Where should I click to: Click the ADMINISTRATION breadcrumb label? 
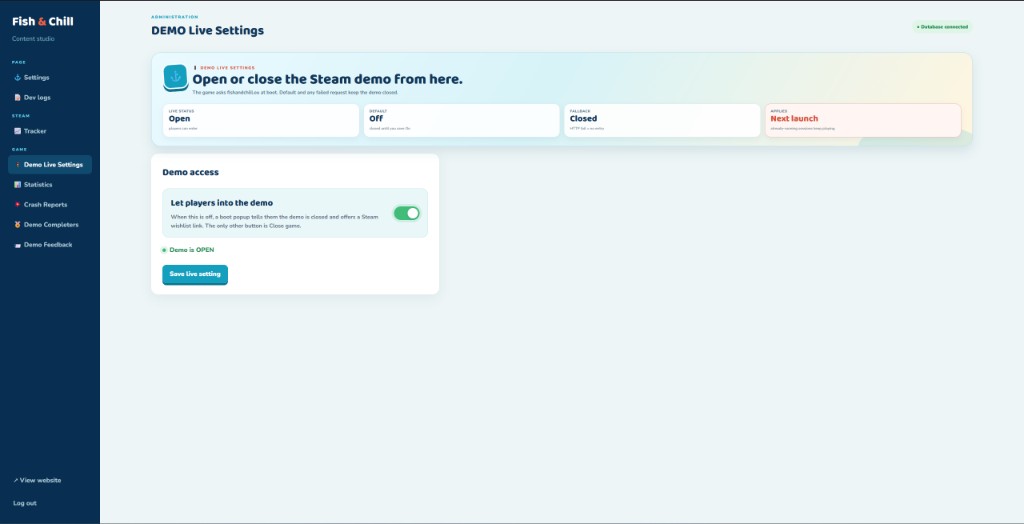[x=174, y=17]
